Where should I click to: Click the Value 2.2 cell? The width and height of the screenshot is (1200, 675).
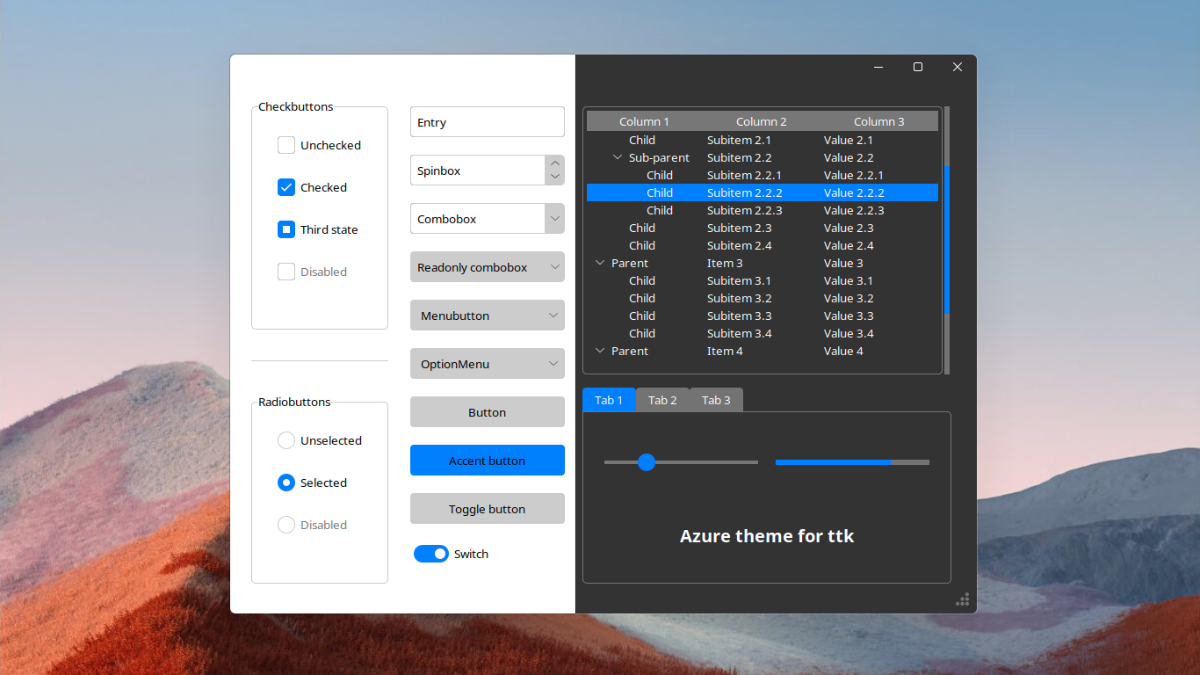(x=848, y=157)
